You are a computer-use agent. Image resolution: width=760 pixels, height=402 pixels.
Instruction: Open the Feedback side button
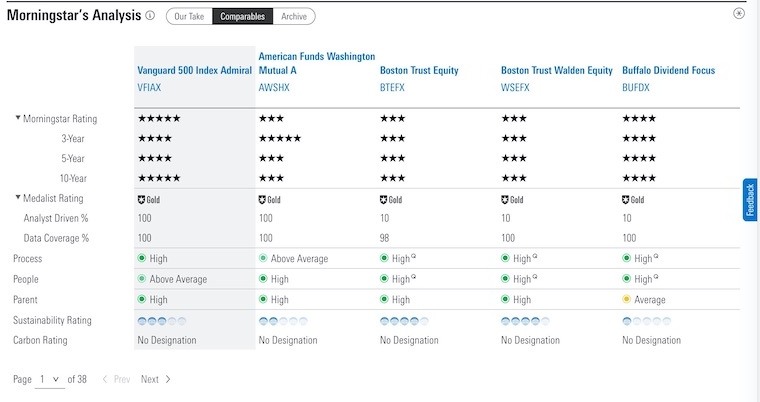pos(750,200)
